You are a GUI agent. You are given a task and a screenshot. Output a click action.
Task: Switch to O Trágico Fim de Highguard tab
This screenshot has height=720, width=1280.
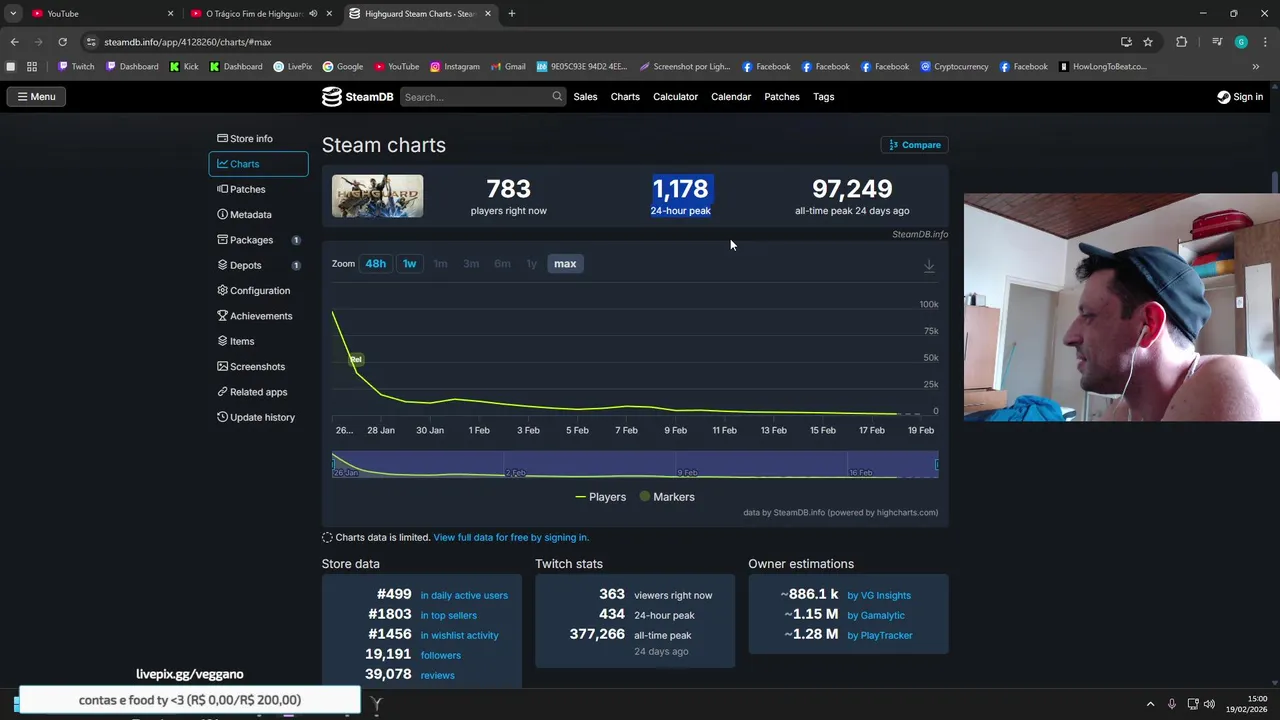pos(262,14)
